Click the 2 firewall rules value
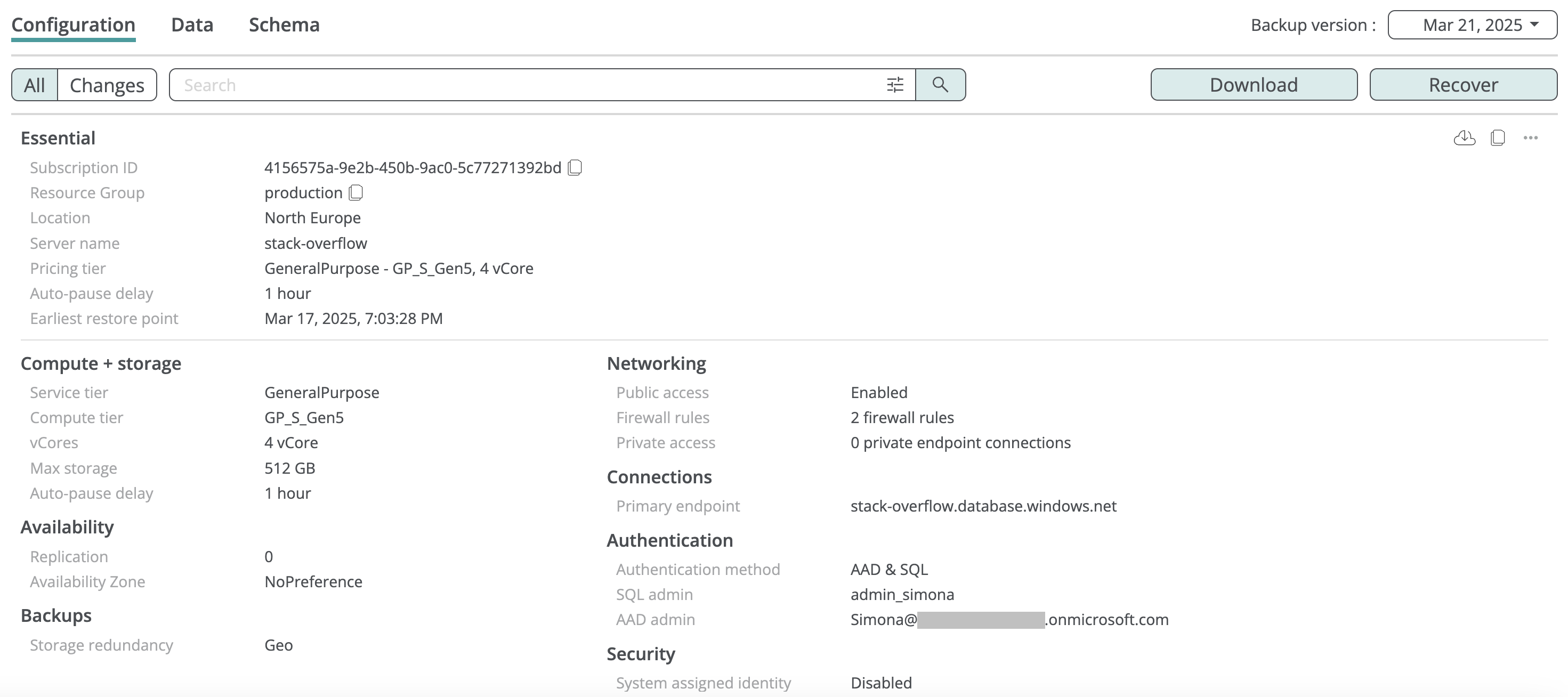Image resolution: width=1568 pixels, height=697 pixels. (901, 418)
